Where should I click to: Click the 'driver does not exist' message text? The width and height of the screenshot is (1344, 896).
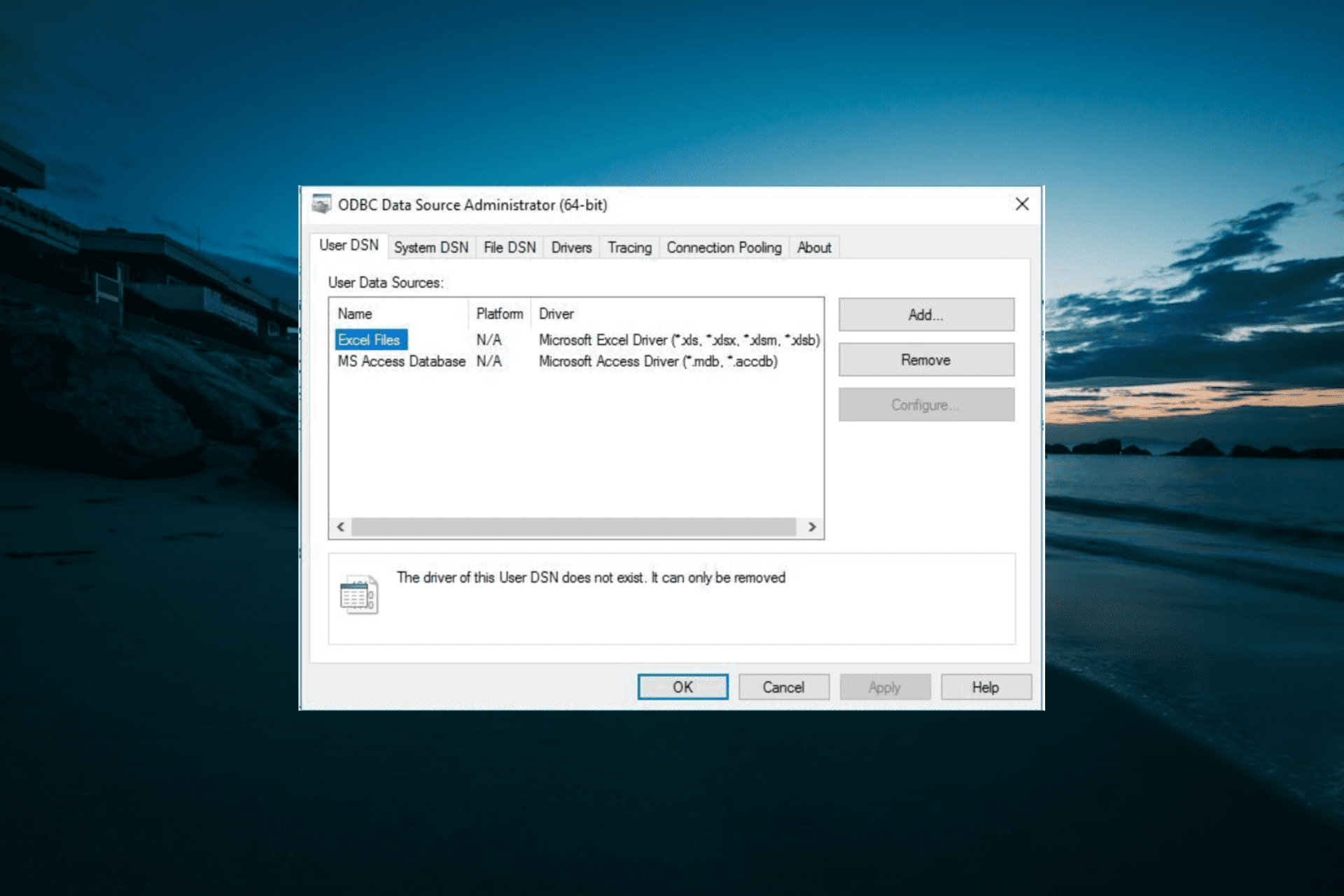tap(591, 577)
